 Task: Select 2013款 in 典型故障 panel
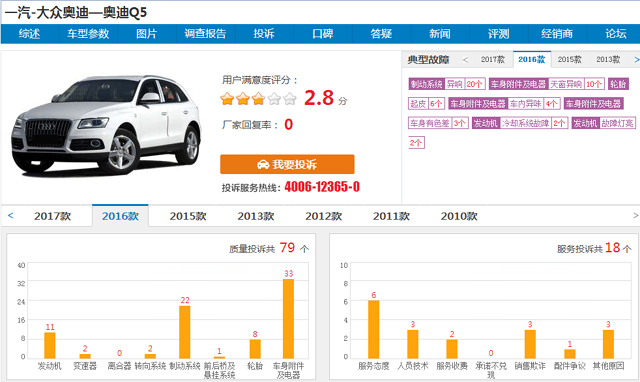[x=608, y=60]
